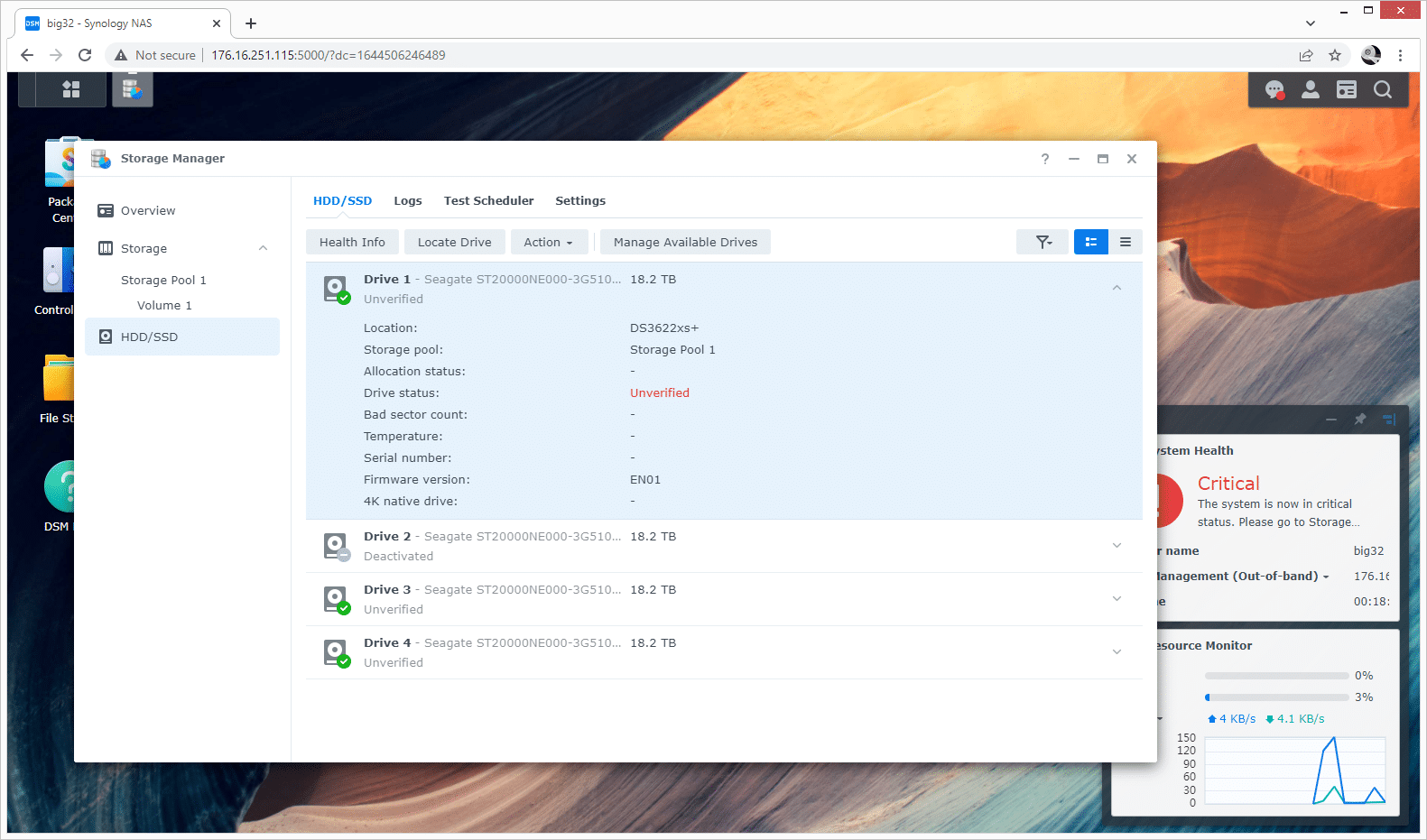Open DSM notifications chat bubble icon

point(1274,89)
